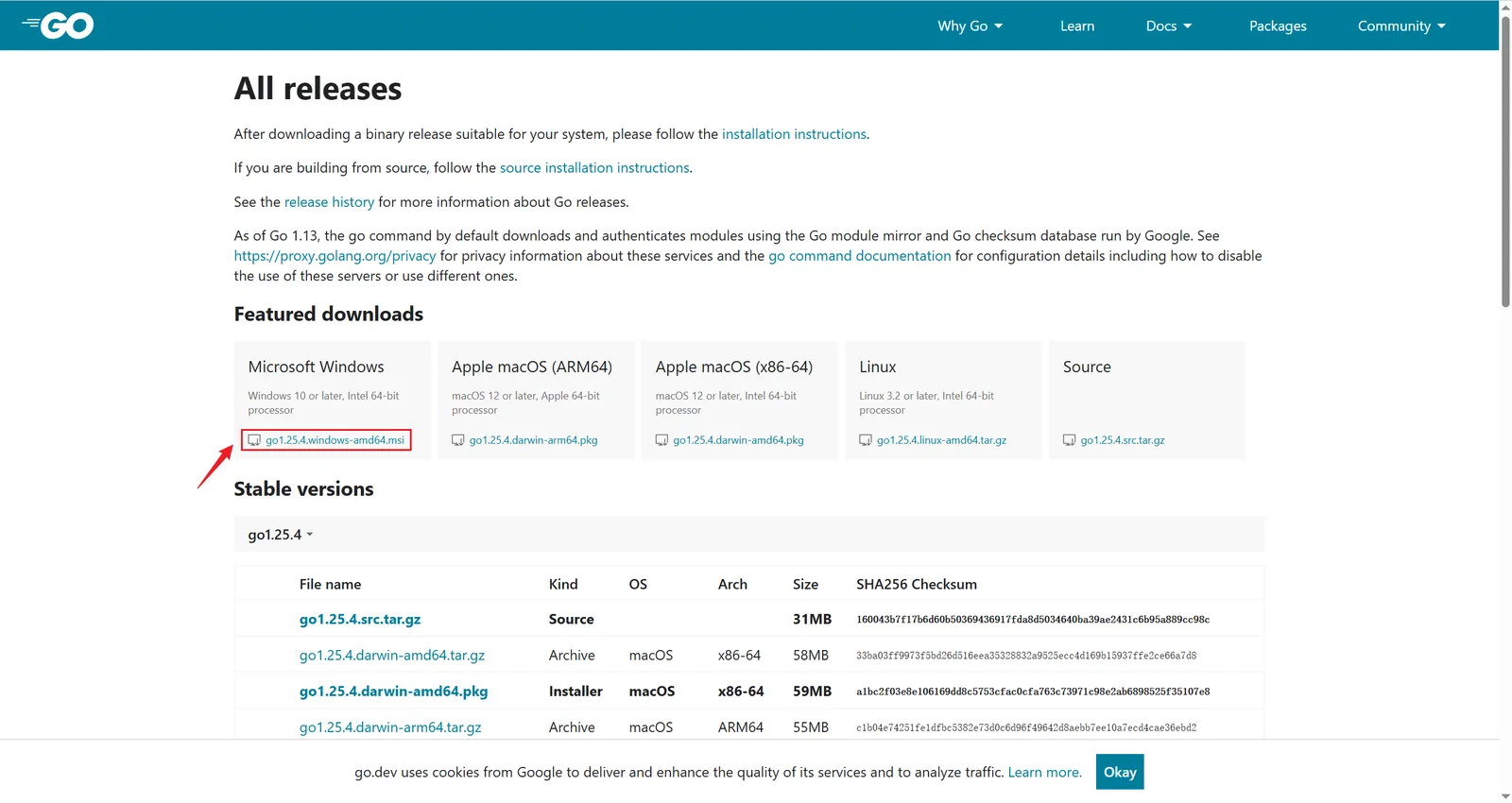Click download icon beside featured go1.25.4.darwin-amd64.pkg

(x=661, y=440)
